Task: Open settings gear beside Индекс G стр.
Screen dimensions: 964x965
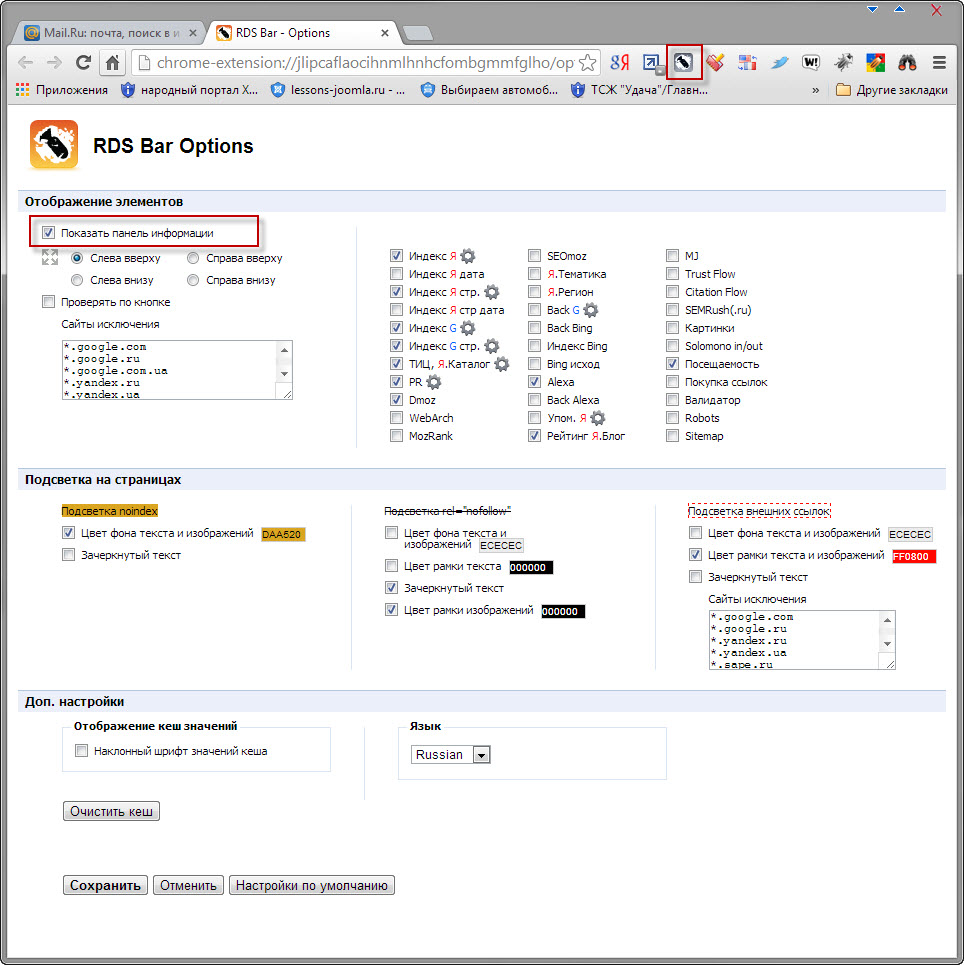Action: (491, 346)
